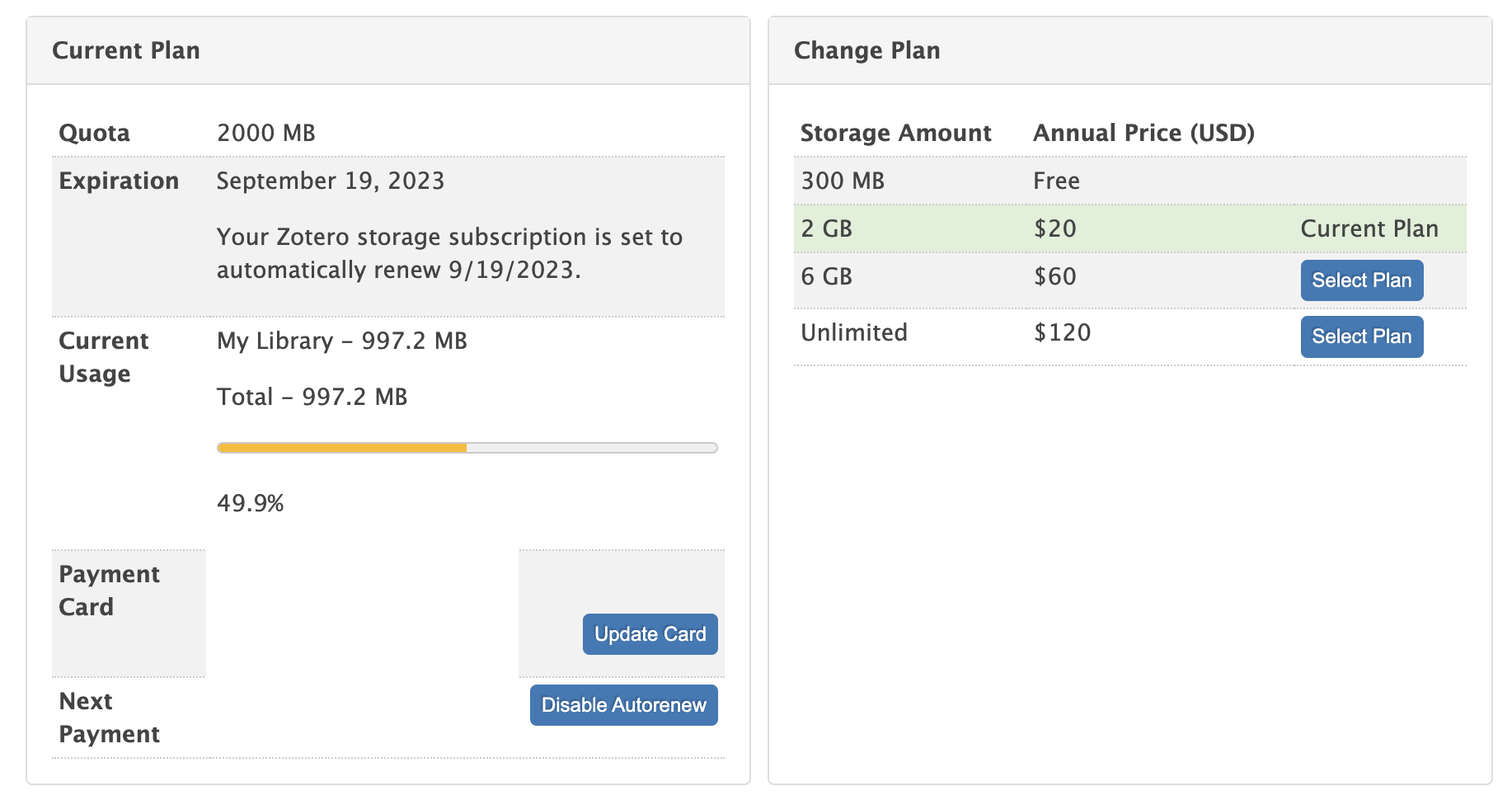Image resolution: width=1512 pixels, height=800 pixels.
Task: Click the 'Storage Amount' column header
Action: [895, 133]
